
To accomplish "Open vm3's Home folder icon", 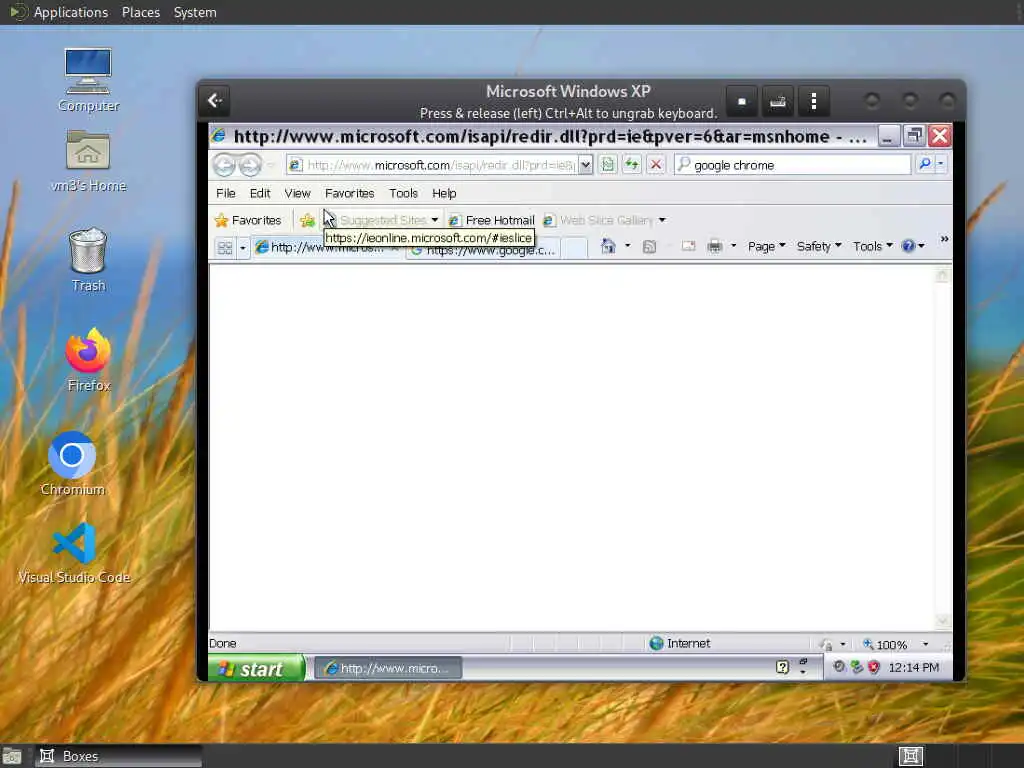I will [88, 161].
